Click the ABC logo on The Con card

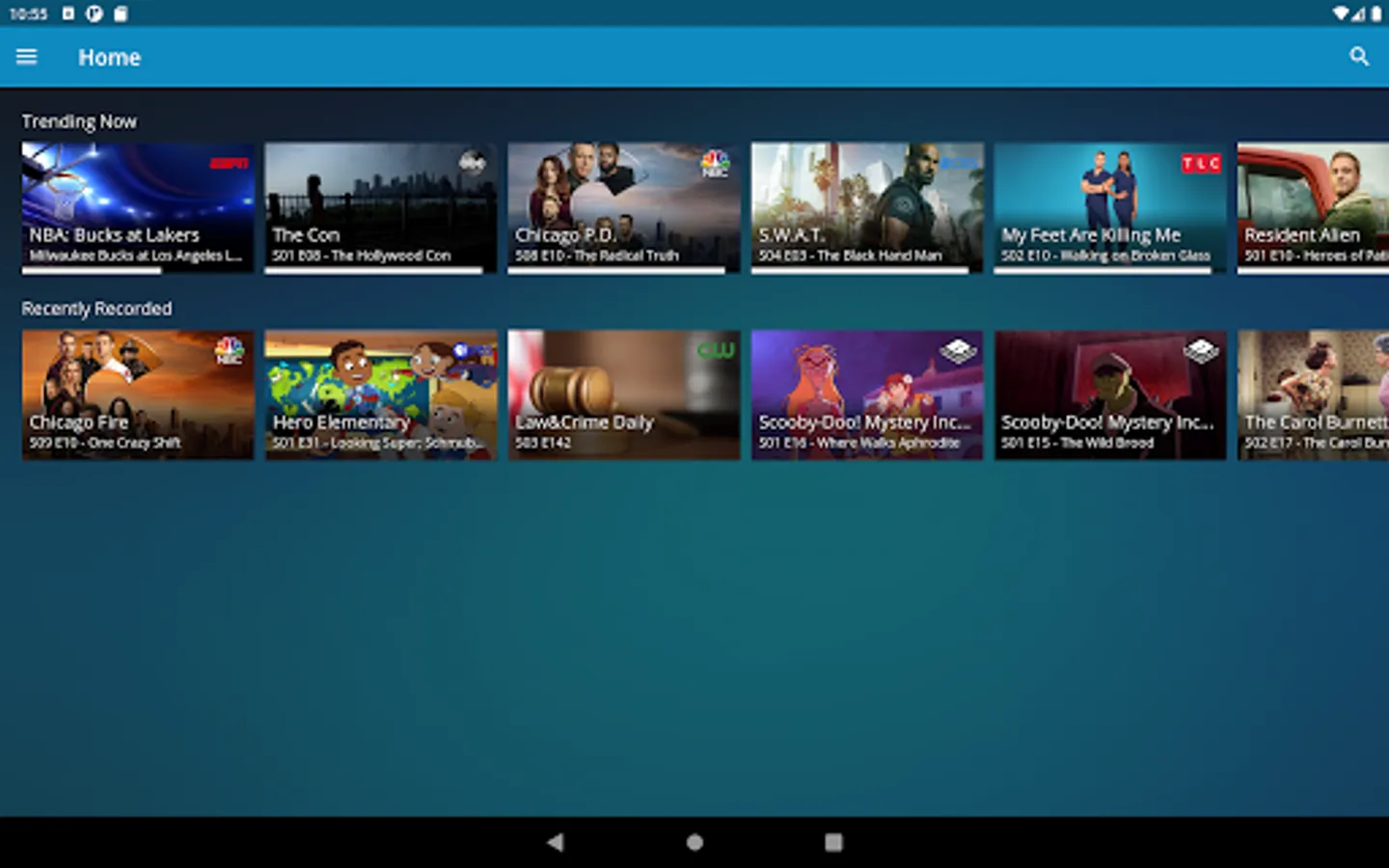(x=473, y=163)
